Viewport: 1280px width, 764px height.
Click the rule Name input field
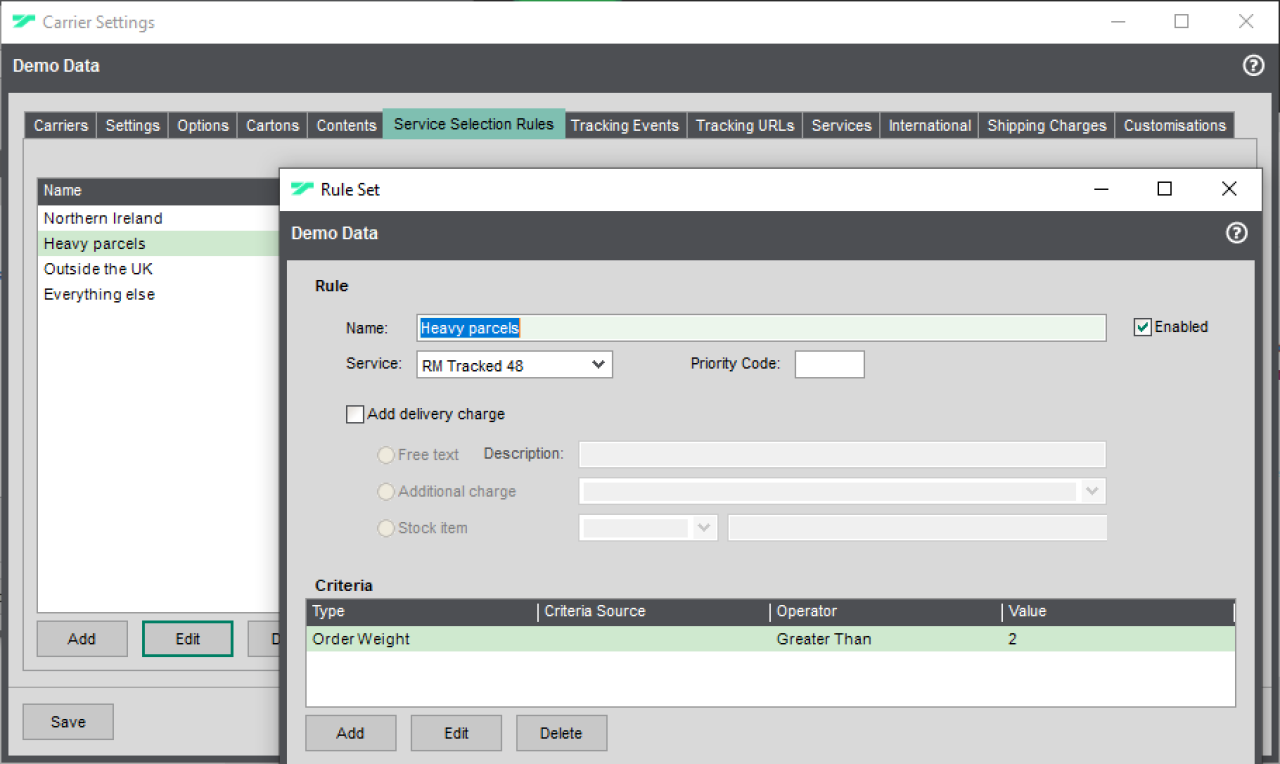[x=761, y=328]
